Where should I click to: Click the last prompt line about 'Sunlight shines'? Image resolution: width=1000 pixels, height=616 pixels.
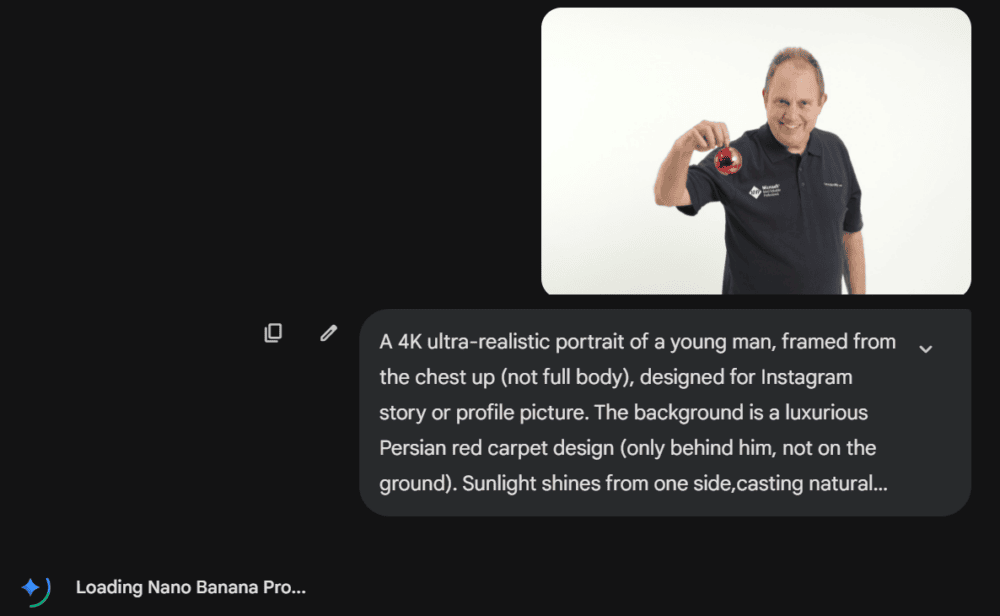(633, 483)
